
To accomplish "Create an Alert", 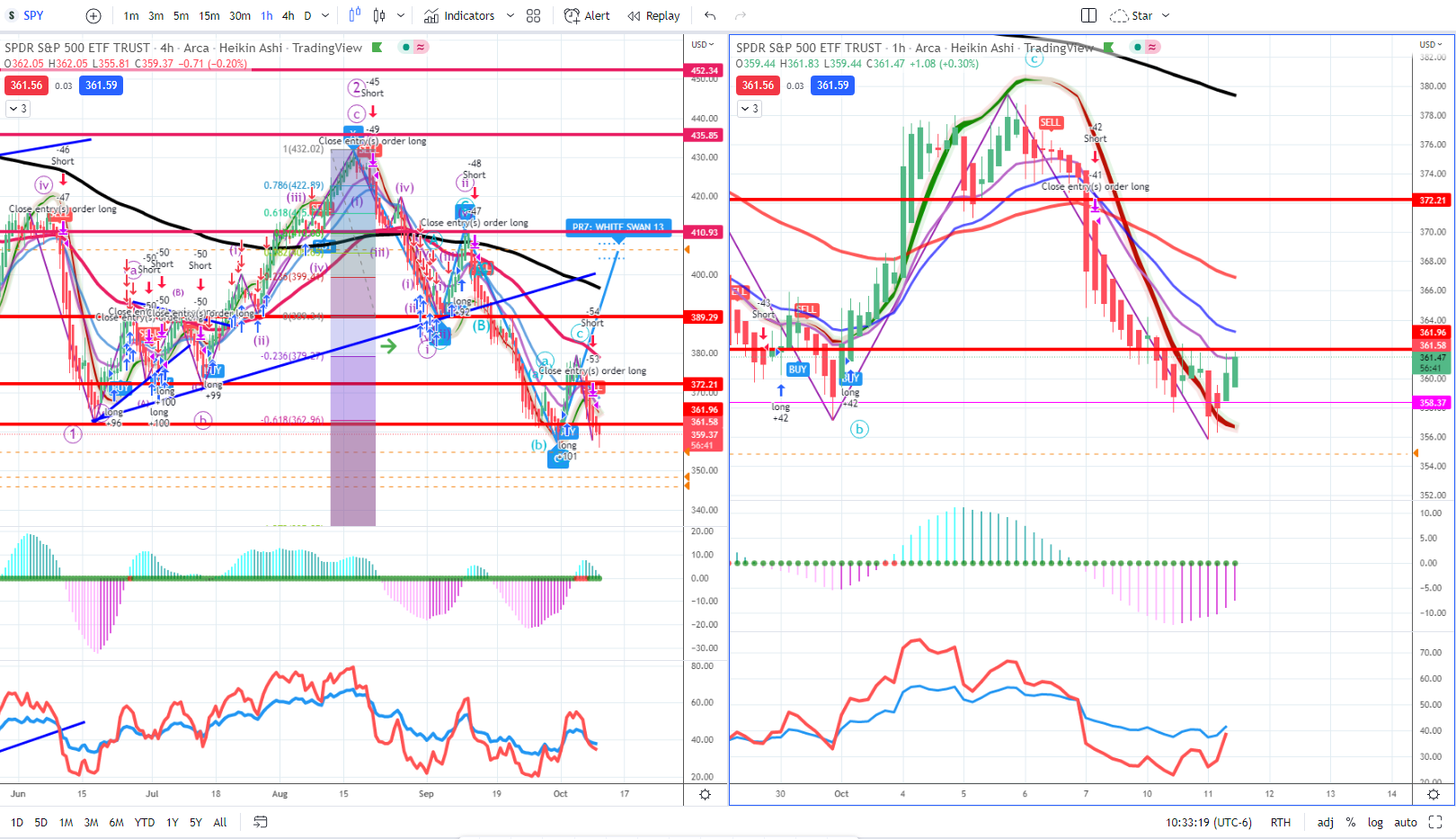I will (x=587, y=15).
